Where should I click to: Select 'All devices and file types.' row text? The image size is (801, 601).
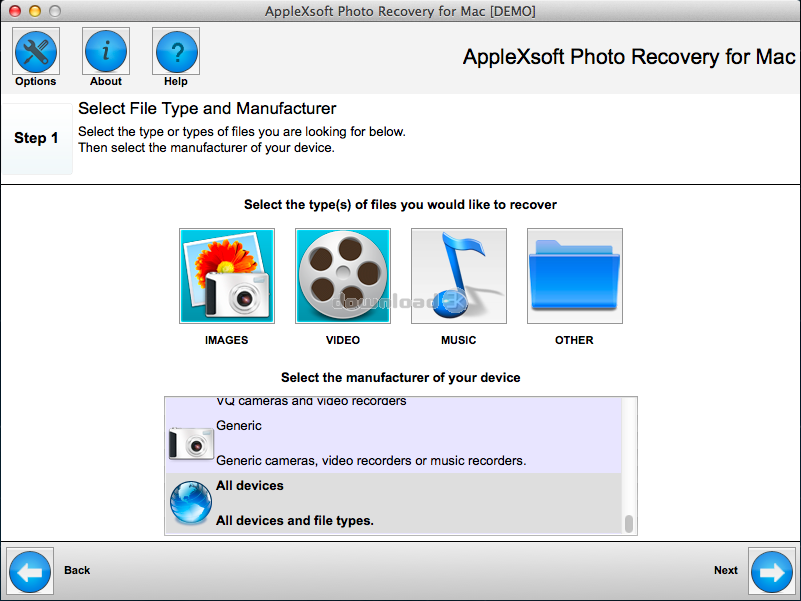(295, 521)
